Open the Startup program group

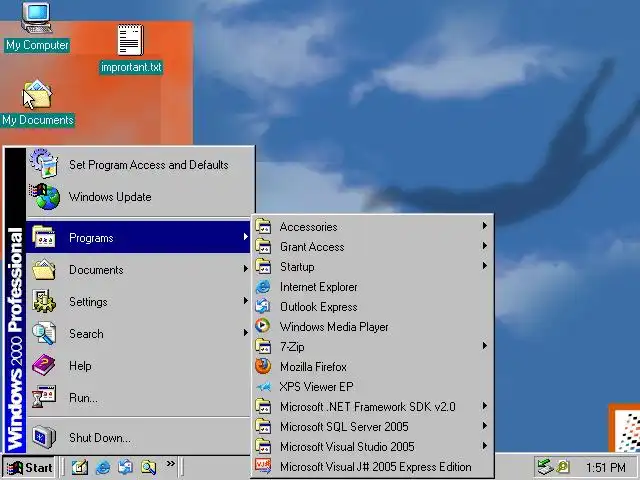coord(373,267)
